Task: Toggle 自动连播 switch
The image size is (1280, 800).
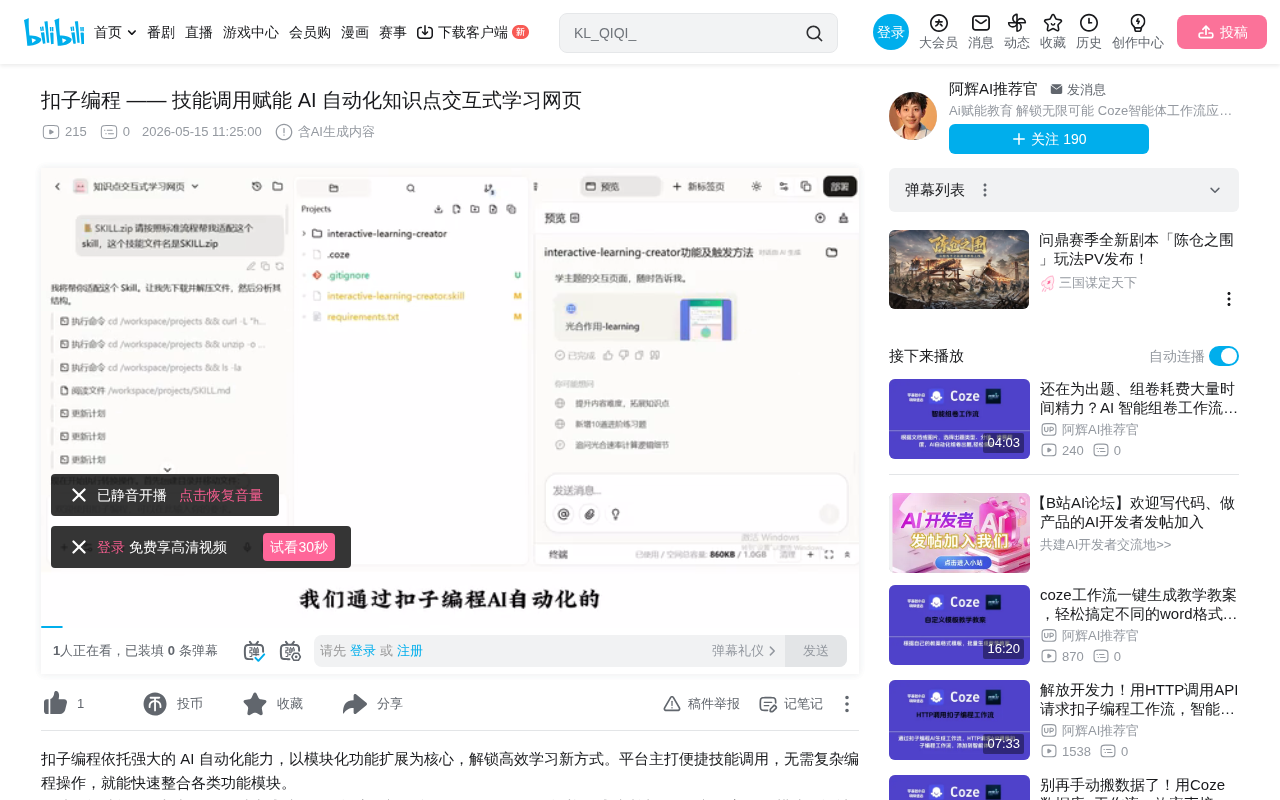Action: click(x=1224, y=356)
